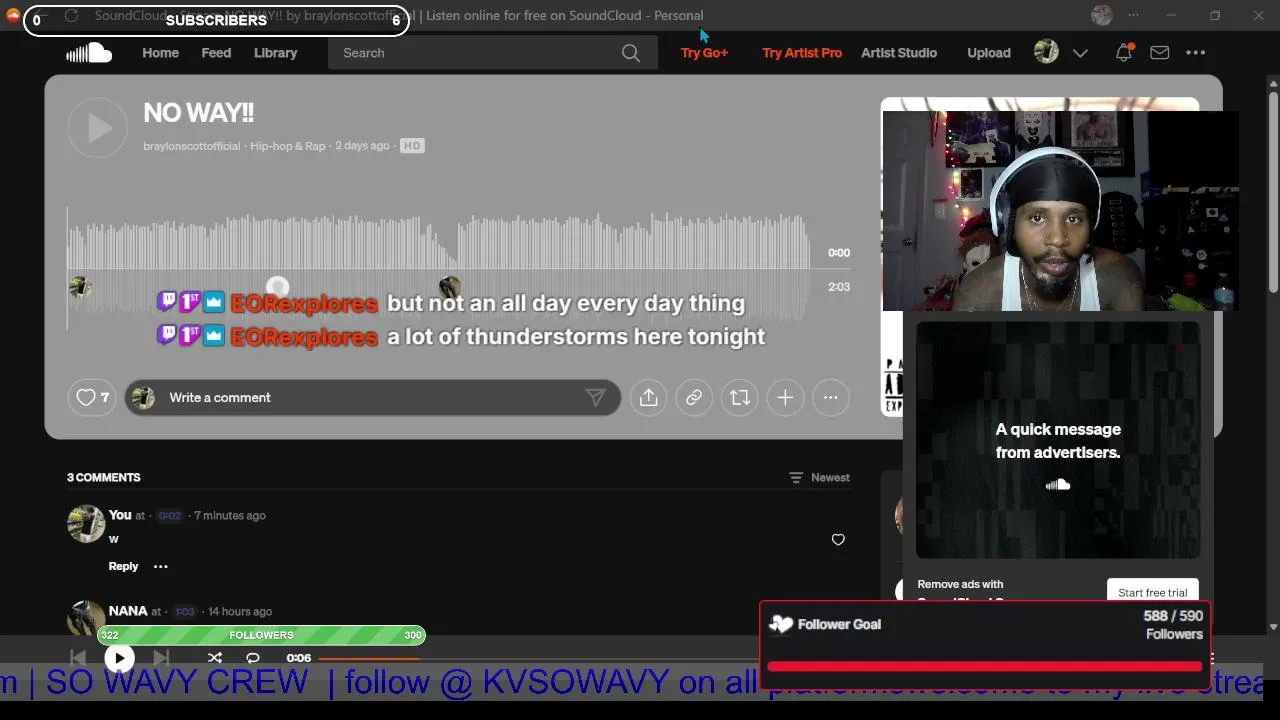Seek within the track waveform
The image size is (1280, 720).
439,268
